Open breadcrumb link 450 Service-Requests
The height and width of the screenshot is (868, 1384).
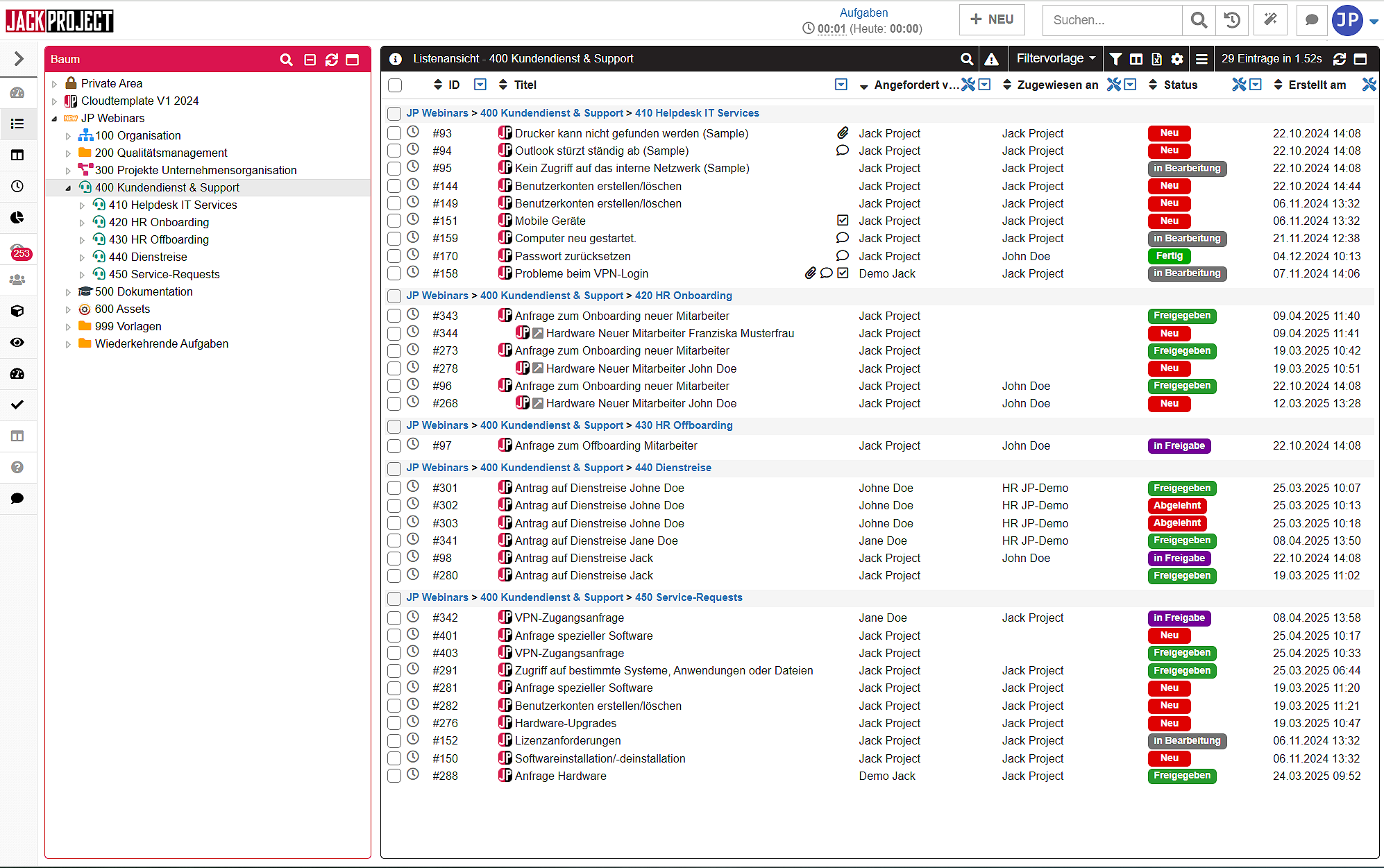(x=689, y=597)
